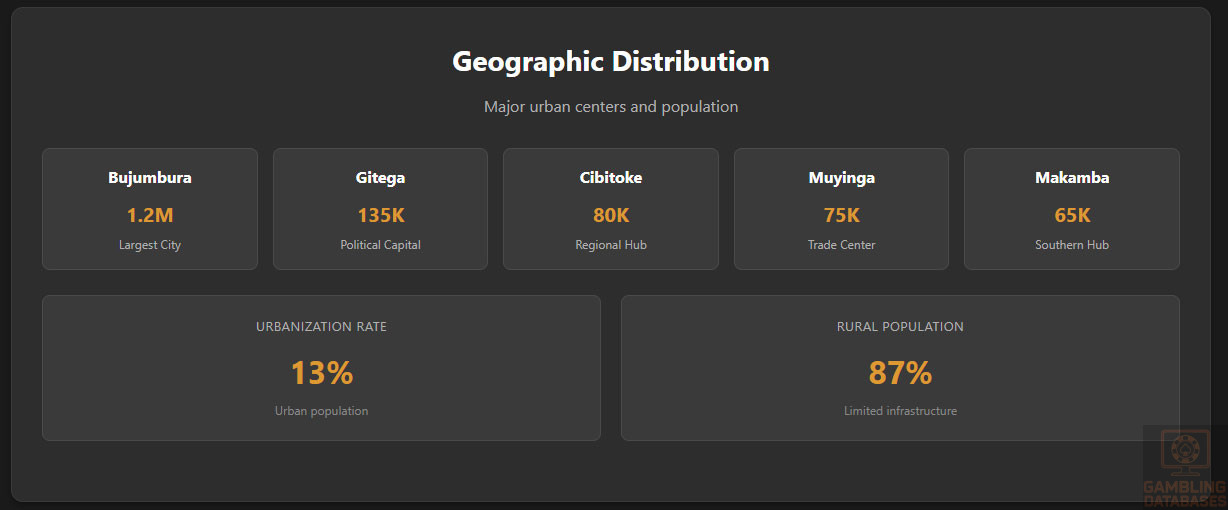Click Muyinga's 75K population value
This screenshot has width=1228, height=510.
click(841, 215)
